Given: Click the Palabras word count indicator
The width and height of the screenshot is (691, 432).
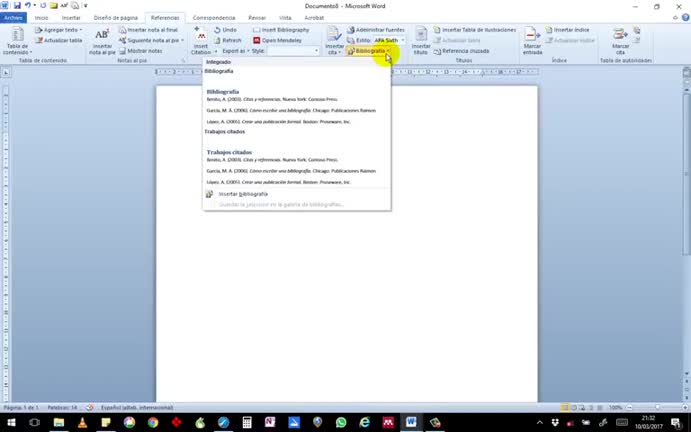Looking at the screenshot, I should 62,408.
